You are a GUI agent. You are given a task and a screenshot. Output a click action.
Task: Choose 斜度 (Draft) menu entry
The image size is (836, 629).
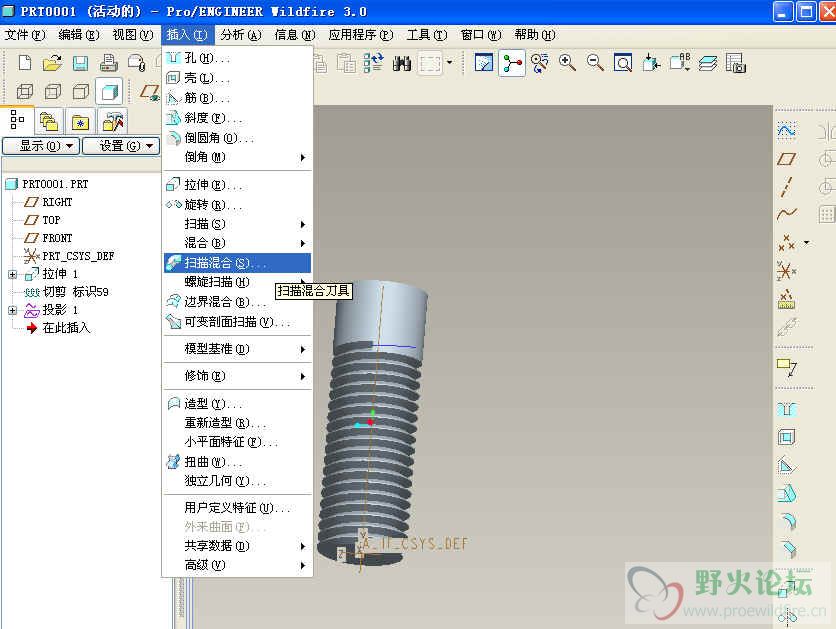pyautogui.click(x=237, y=118)
